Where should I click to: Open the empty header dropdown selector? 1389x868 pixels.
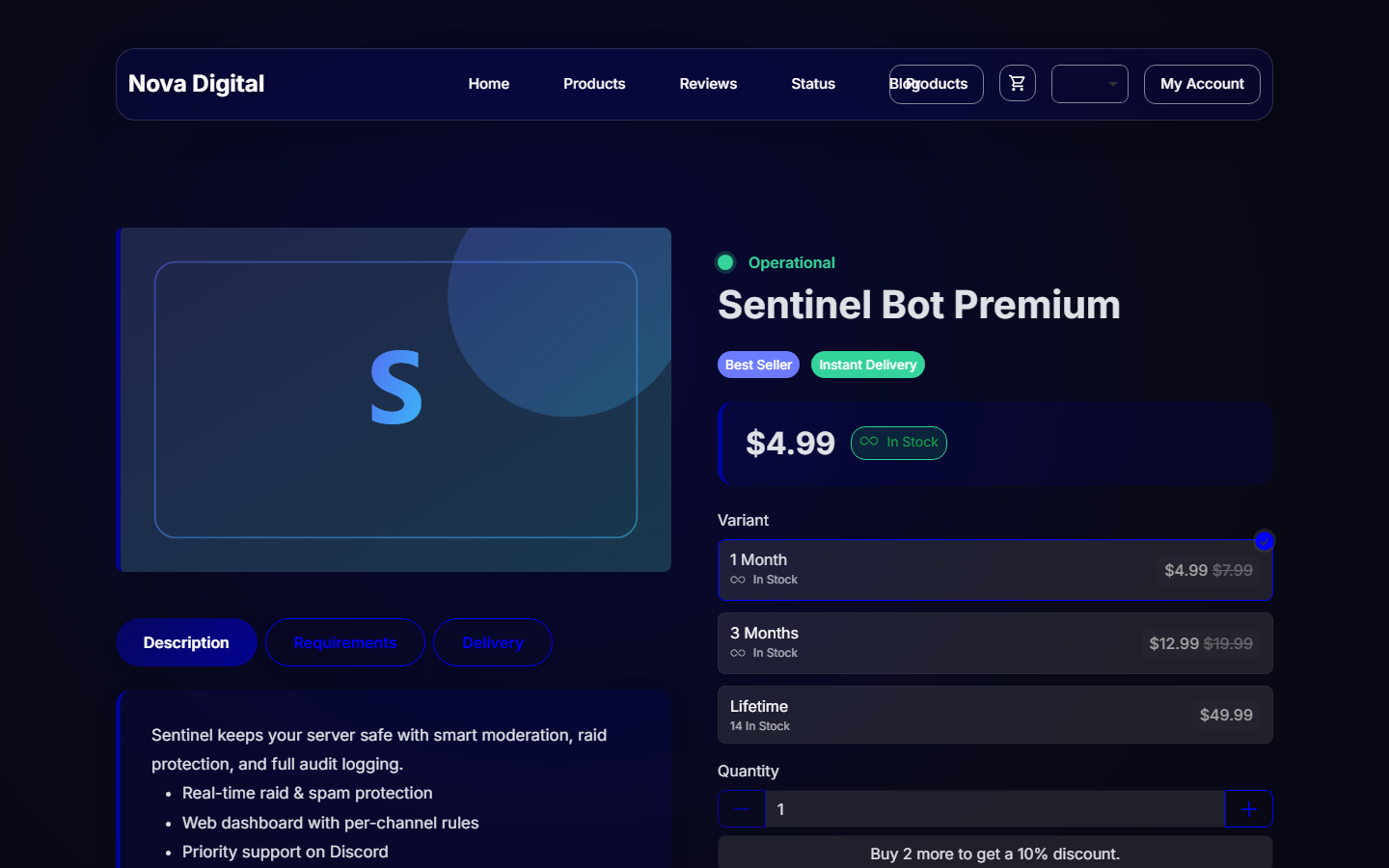(1090, 84)
